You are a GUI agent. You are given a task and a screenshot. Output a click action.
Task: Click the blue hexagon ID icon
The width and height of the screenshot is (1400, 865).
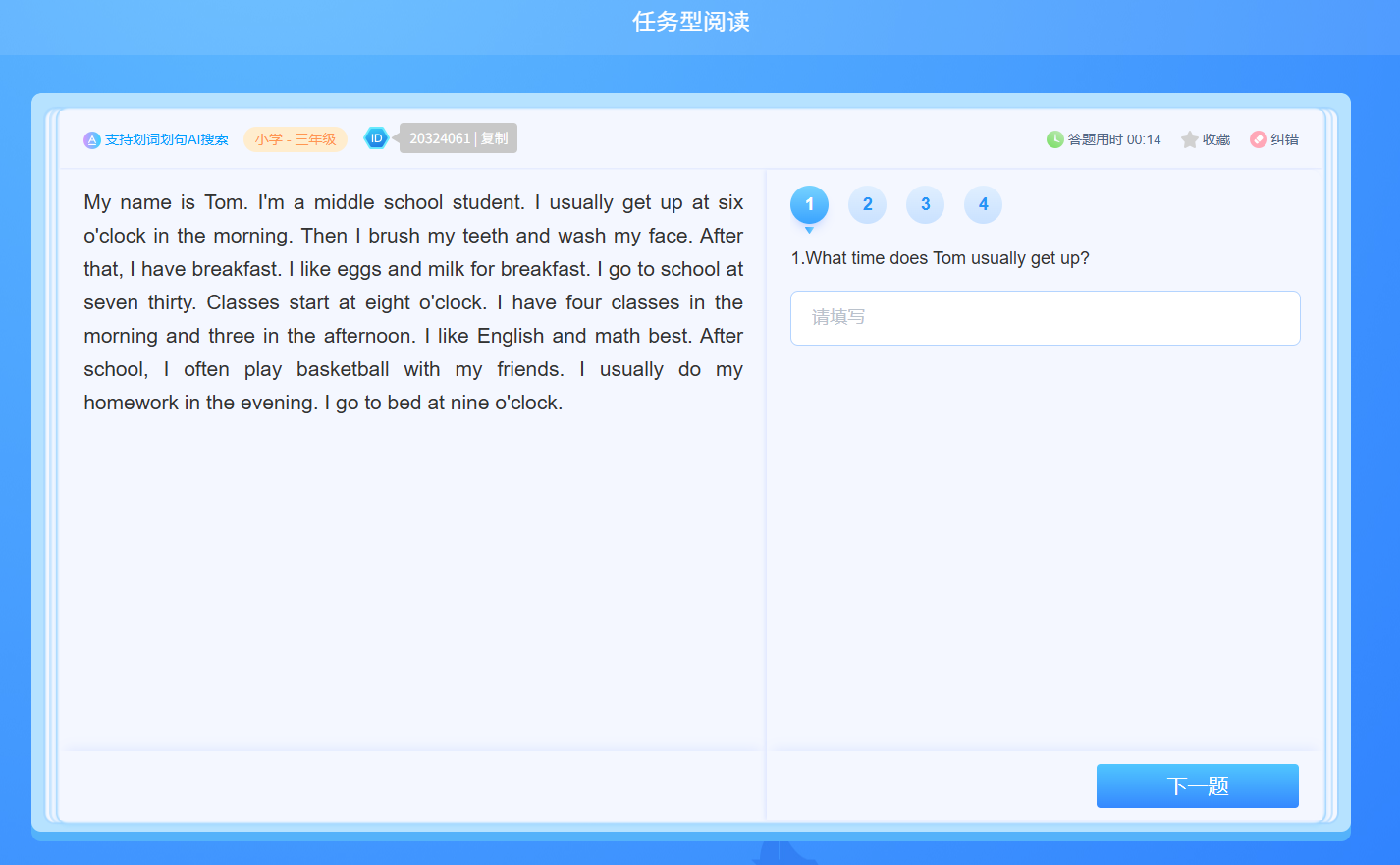pyautogui.click(x=376, y=138)
